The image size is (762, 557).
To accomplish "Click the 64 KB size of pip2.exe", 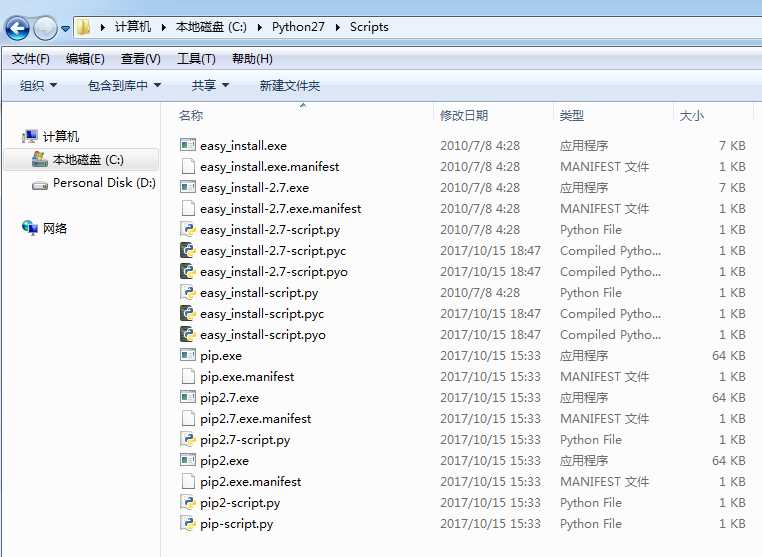I will (728, 460).
